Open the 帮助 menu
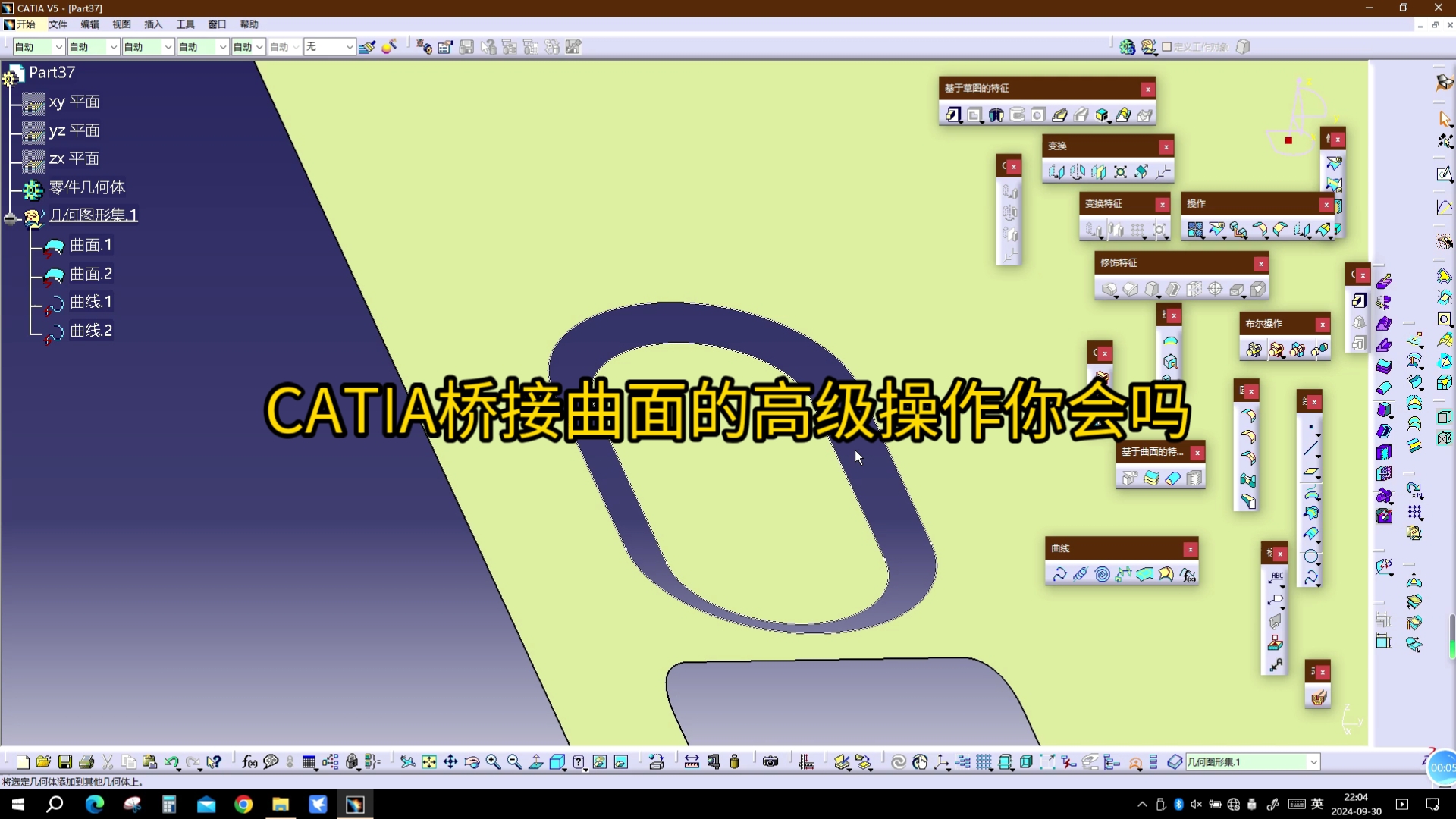This screenshot has width=1456, height=819. pos(249,24)
